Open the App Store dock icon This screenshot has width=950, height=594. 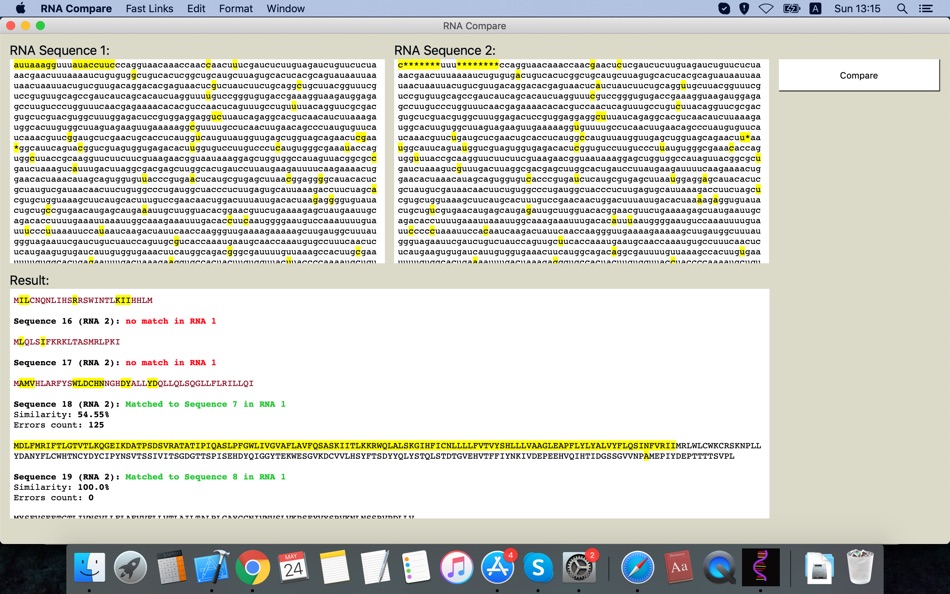coord(497,568)
